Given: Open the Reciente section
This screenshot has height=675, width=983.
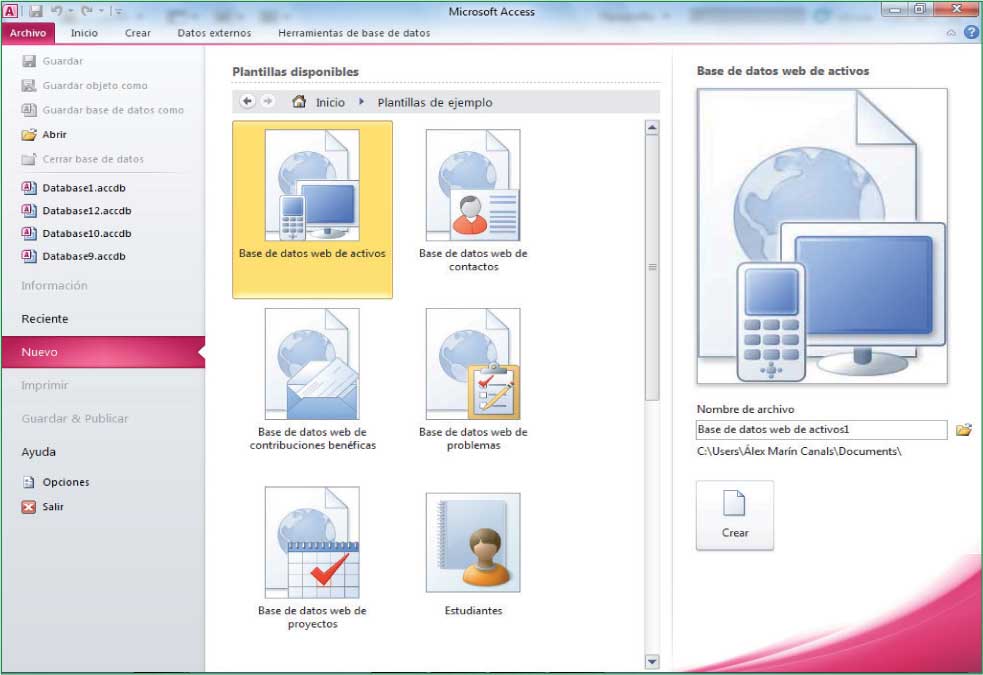Looking at the screenshot, I should (45, 318).
